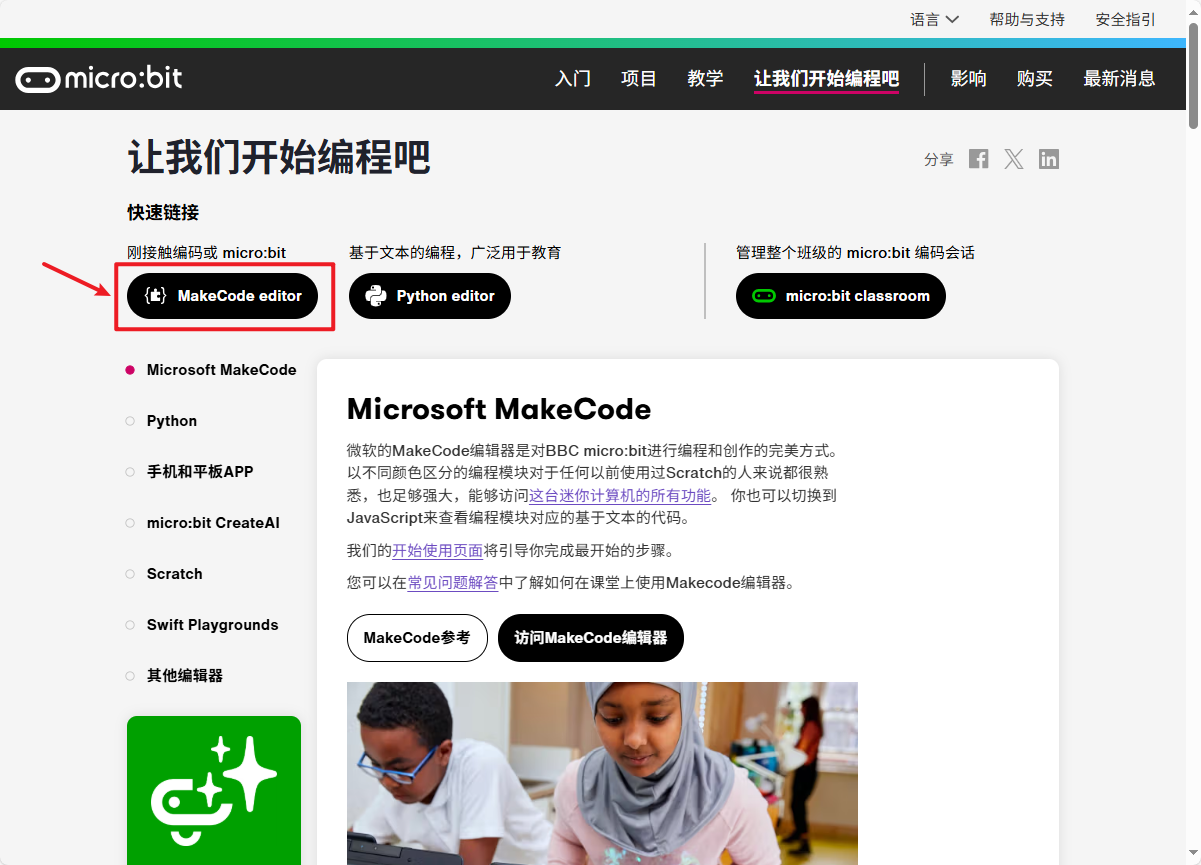Go to the 影响 nav item
This screenshot has height=865, width=1201.
968,79
